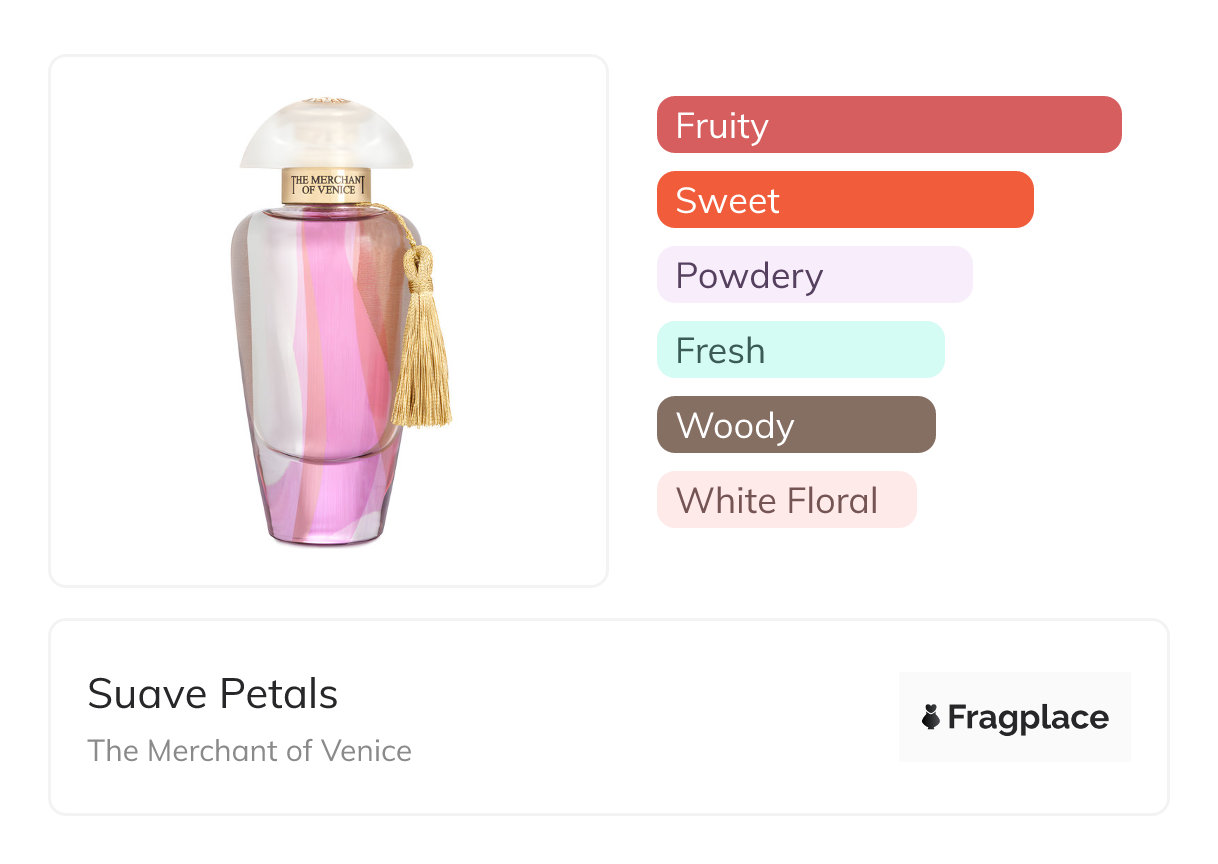Choose the Powdery accord bar
The width and height of the screenshot is (1218, 864).
click(814, 275)
